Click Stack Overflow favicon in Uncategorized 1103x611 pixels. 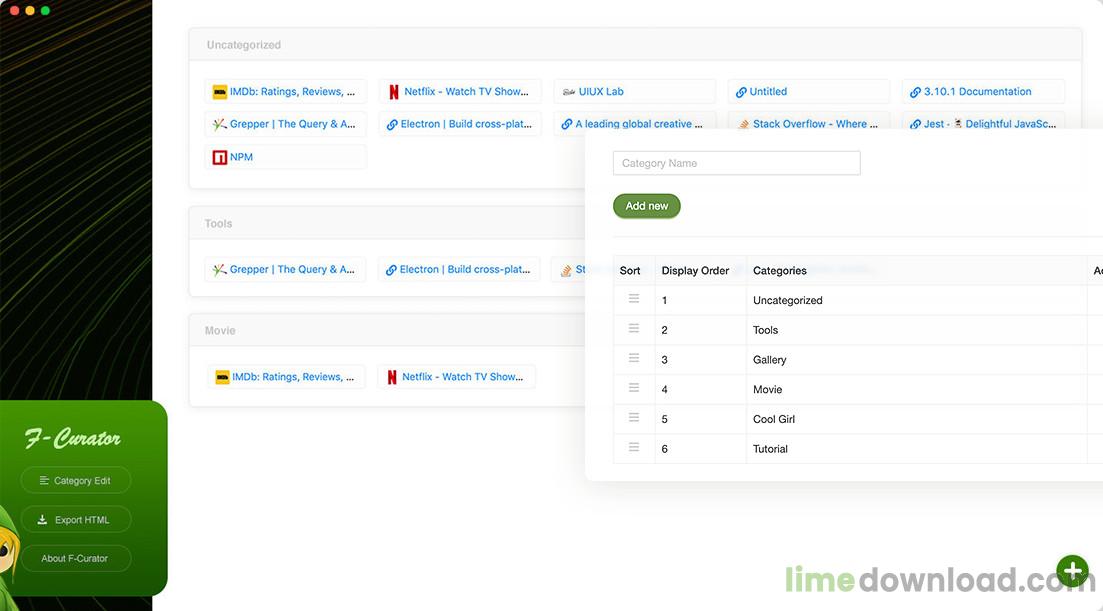tap(744, 124)
